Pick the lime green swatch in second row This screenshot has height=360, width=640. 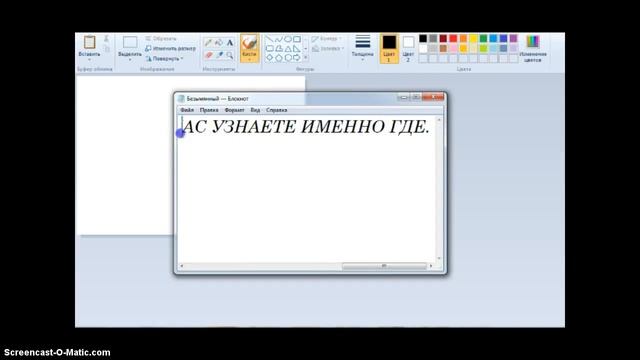(483, 48)
